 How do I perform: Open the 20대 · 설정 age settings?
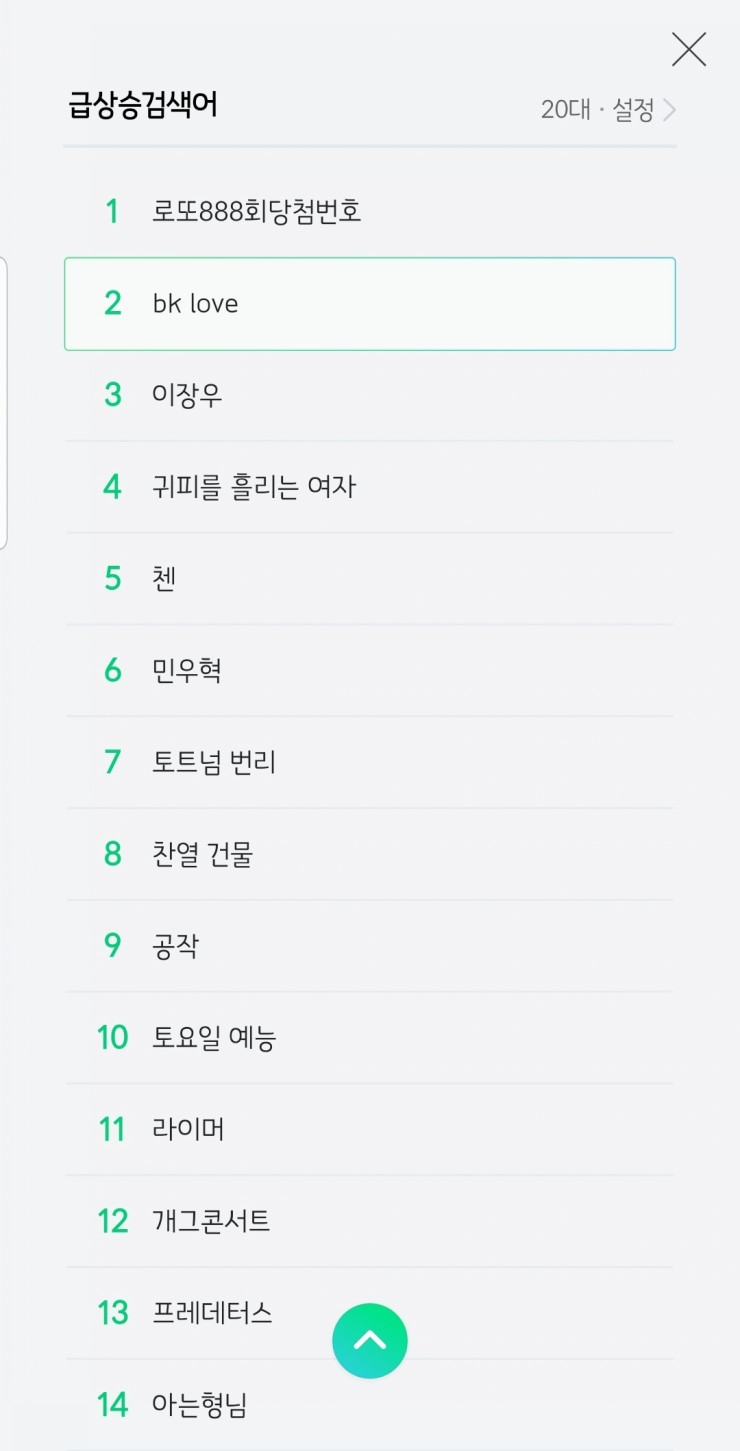(x=608, y=110)
